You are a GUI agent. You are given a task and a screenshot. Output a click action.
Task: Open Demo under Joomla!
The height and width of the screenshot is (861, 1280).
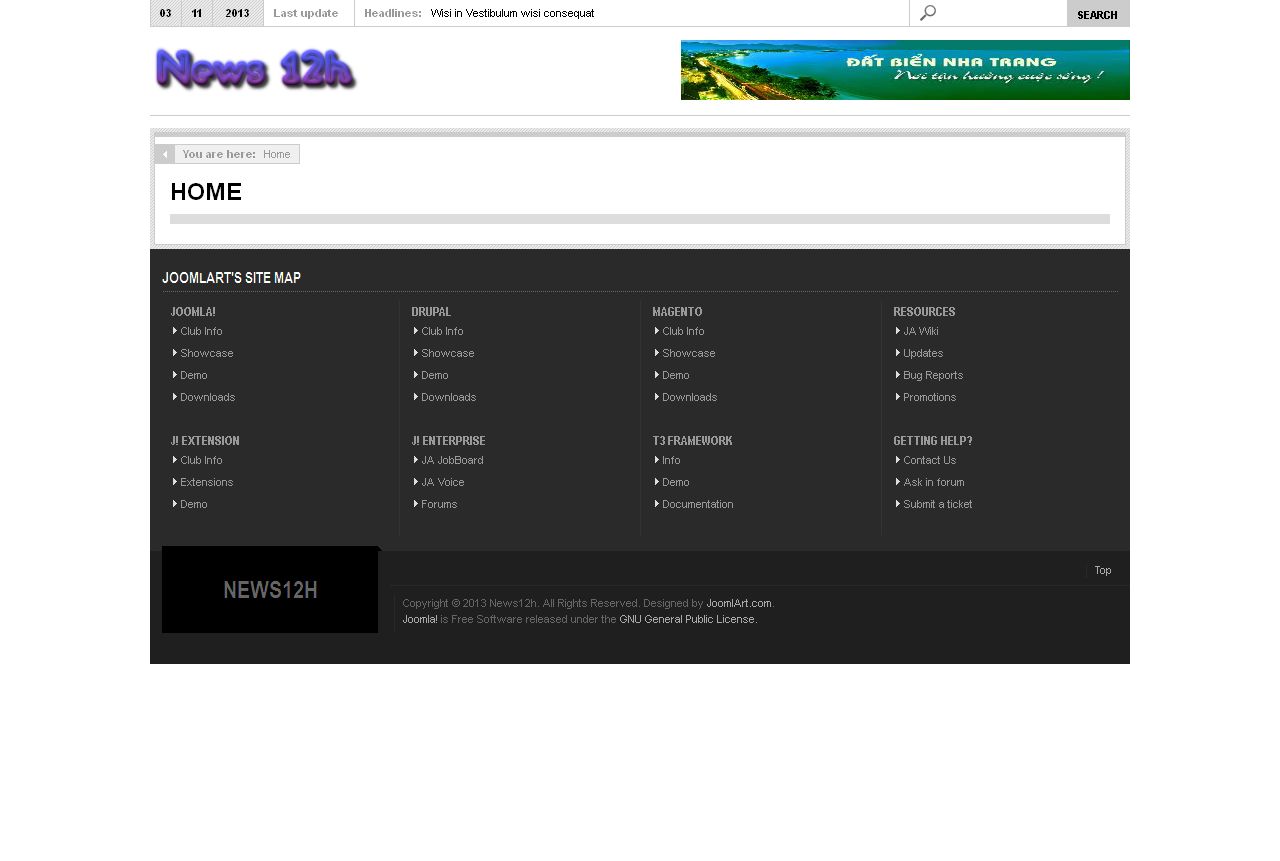[194, 375]
